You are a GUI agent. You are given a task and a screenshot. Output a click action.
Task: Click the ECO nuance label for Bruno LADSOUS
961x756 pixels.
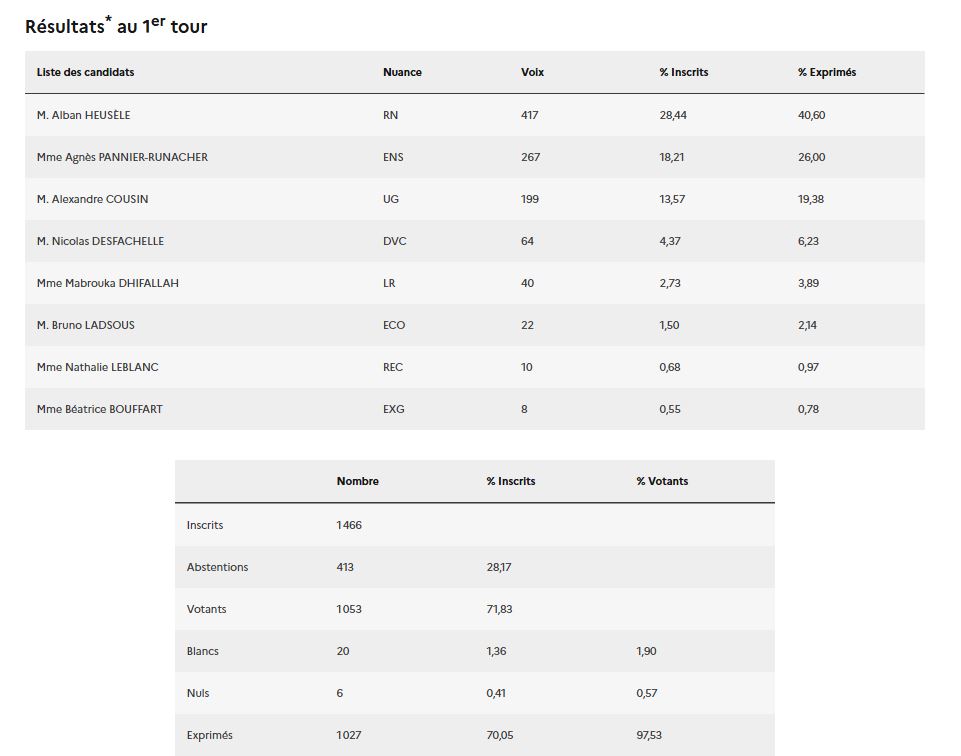point(393,325)
